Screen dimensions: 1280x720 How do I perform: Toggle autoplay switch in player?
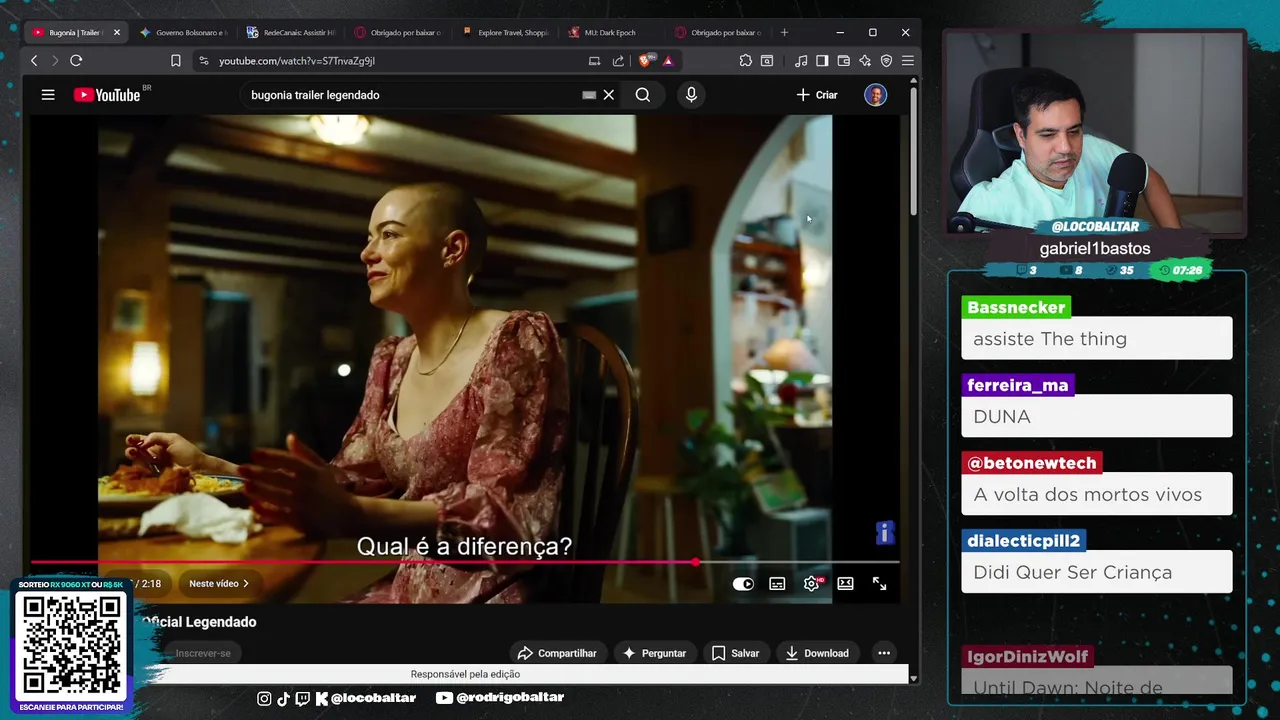point(743,584)
